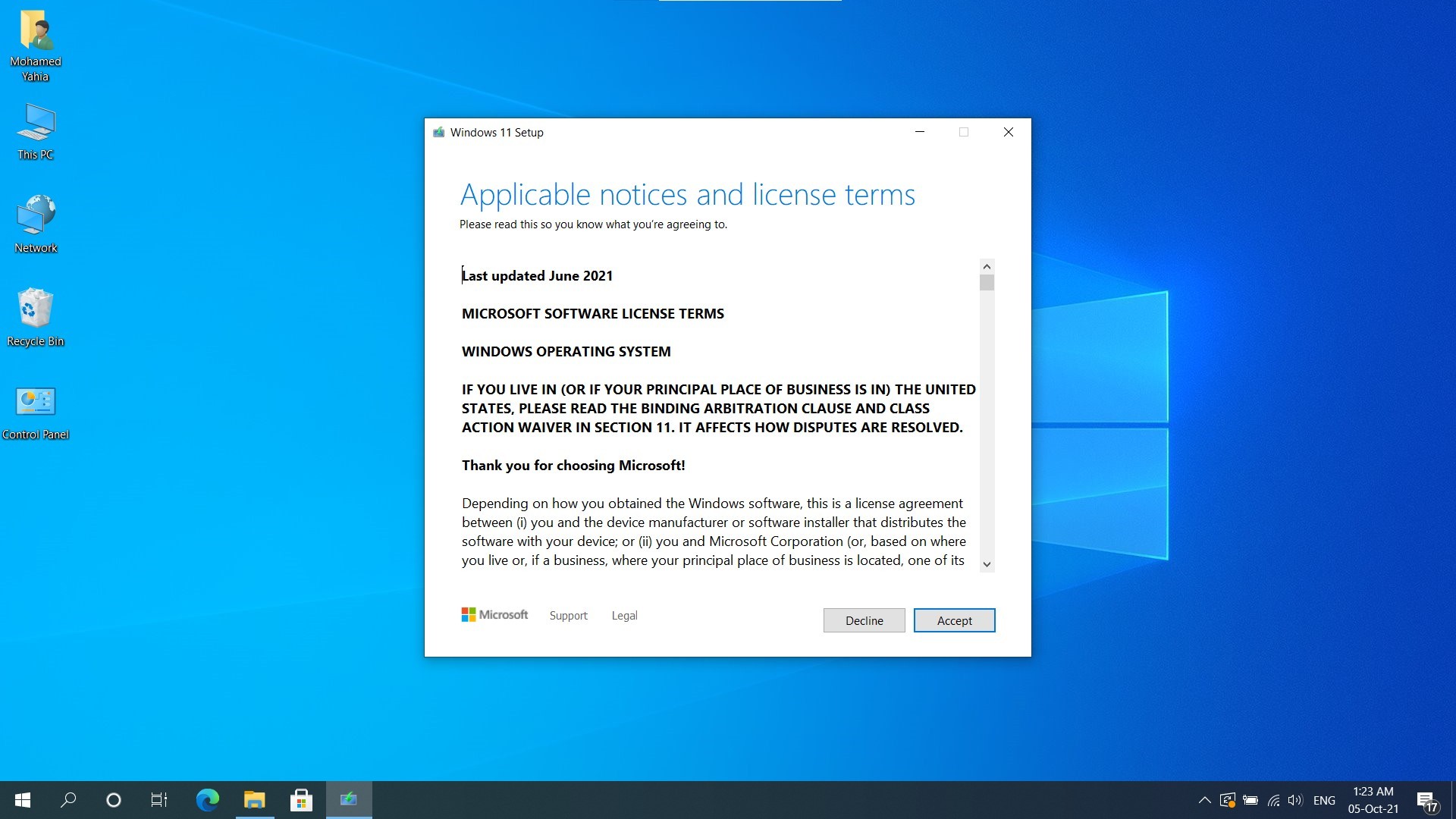Click the security tray icon with orange badge

click(x=1228, y=800)
